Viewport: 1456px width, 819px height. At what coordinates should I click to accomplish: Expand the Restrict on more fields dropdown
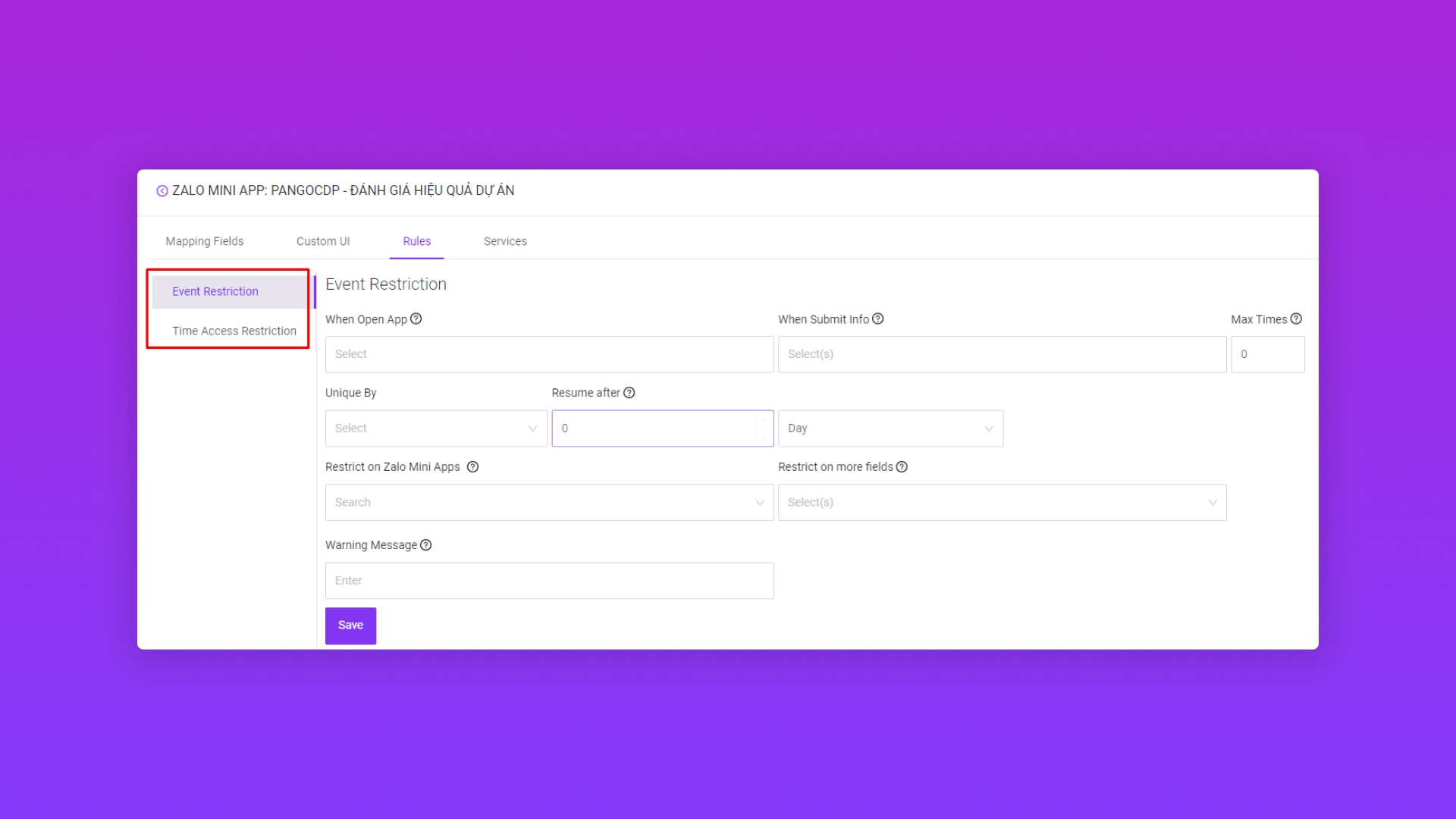click(1001, 503)
